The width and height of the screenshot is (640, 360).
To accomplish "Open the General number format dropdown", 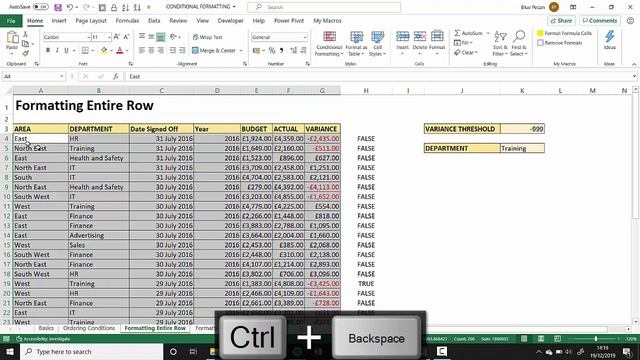I will (x=305, y=37).
